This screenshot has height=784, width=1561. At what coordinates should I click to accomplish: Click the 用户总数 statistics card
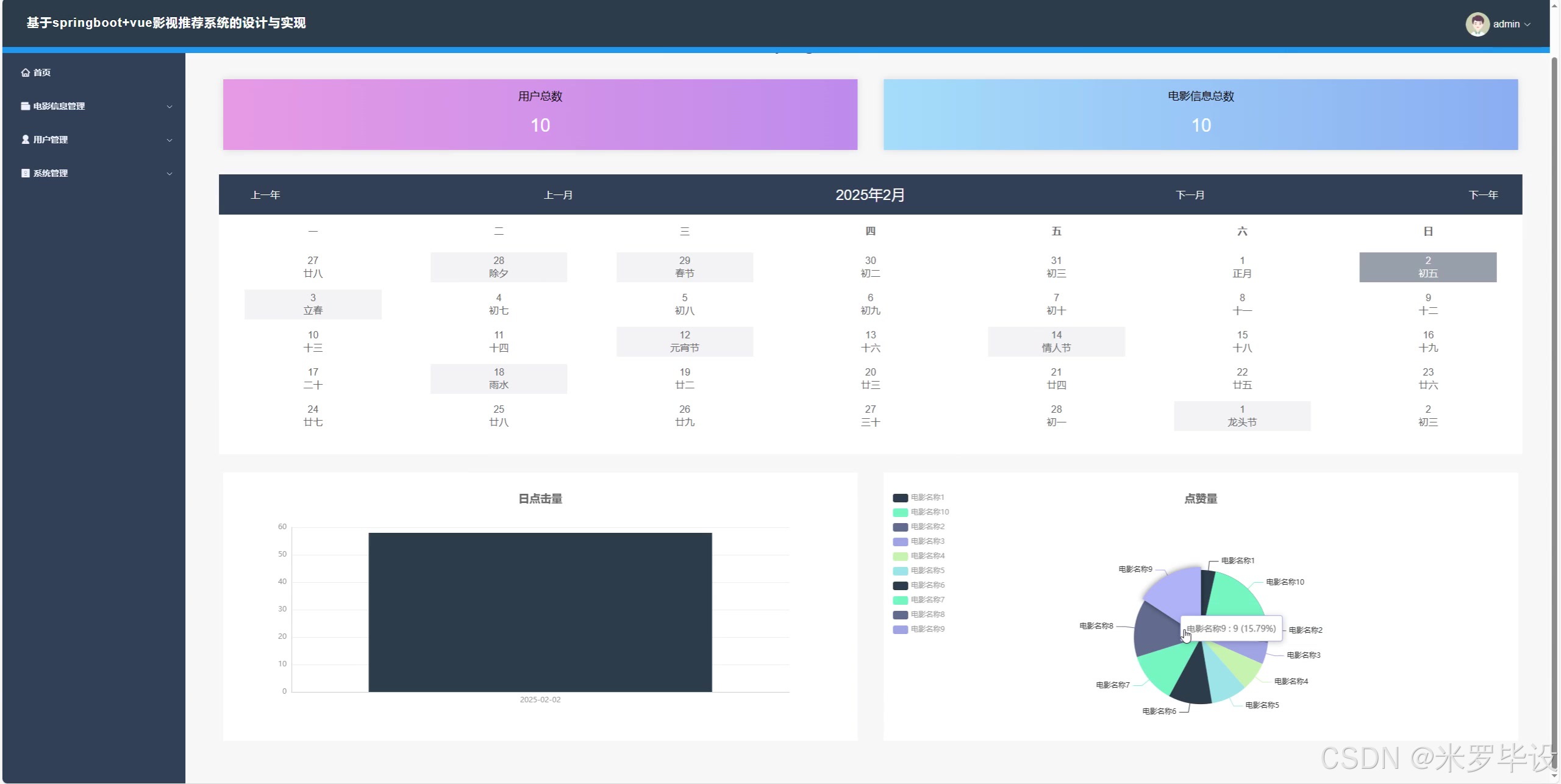[540, 115]
